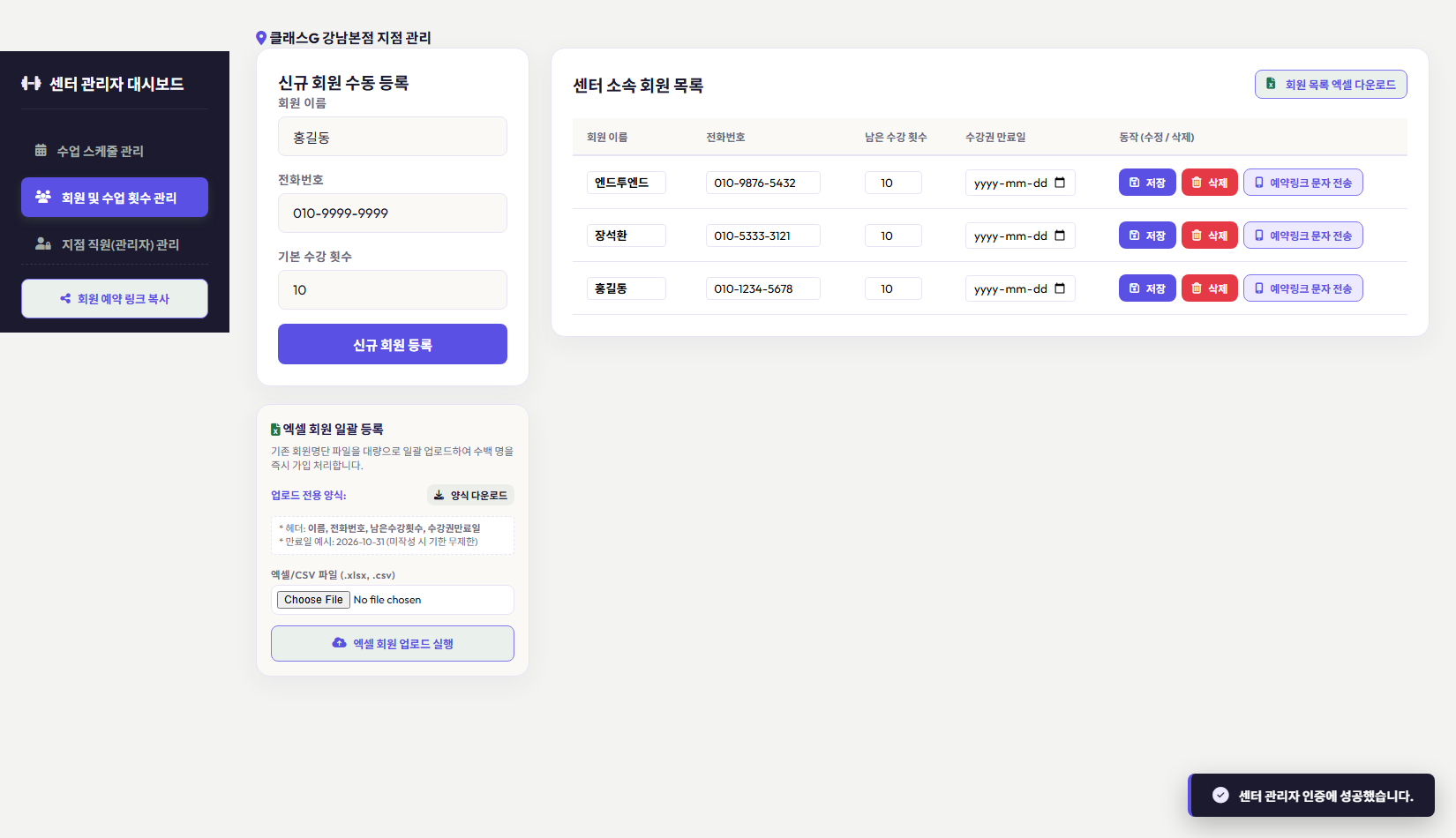Screen dimensions: 1456x838
Task: Edit the 장석환 name field
Action: (x=627, y=236)
